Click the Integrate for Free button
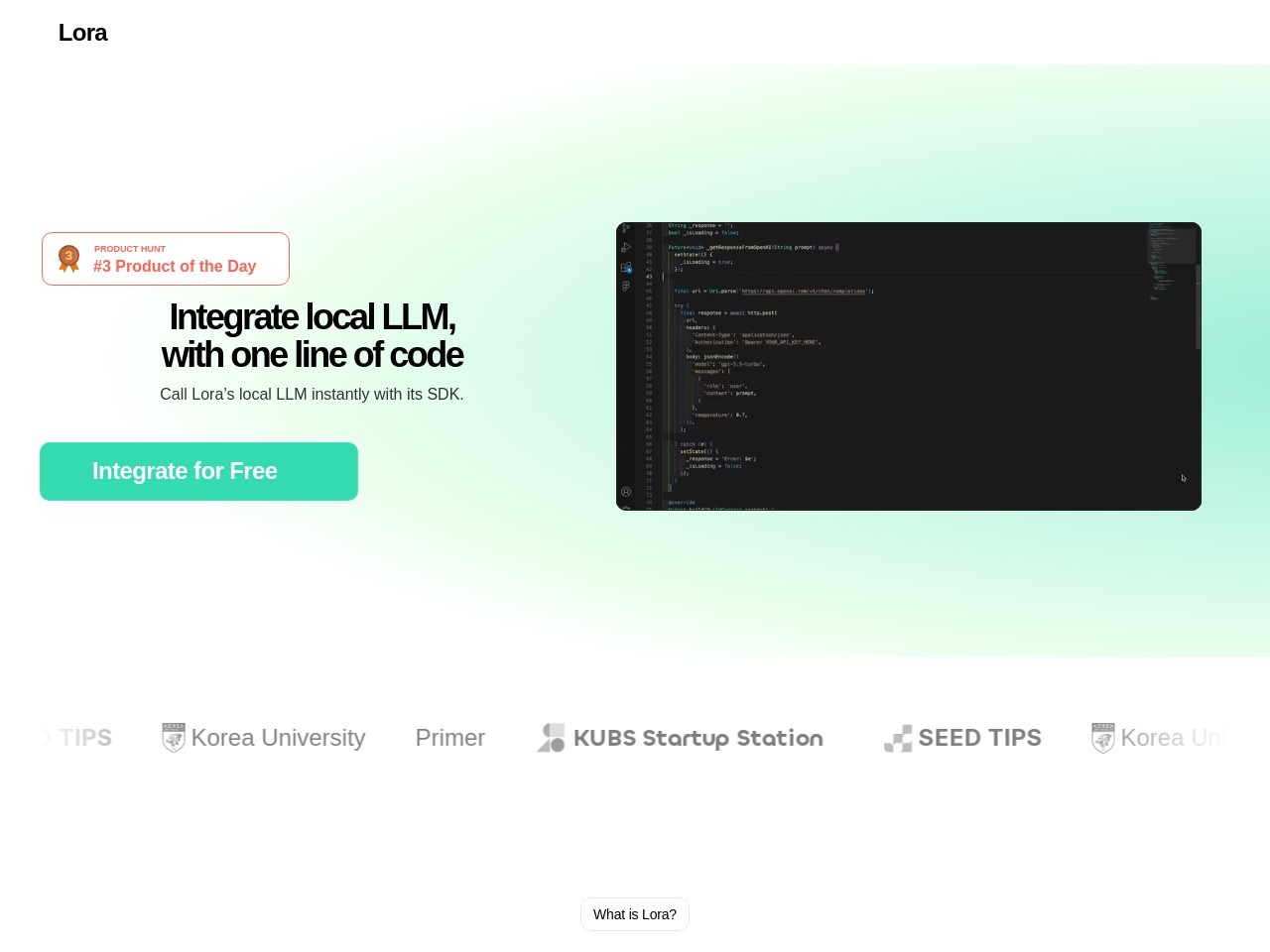This screenshot has height=952, width=1270. point(198,471)
